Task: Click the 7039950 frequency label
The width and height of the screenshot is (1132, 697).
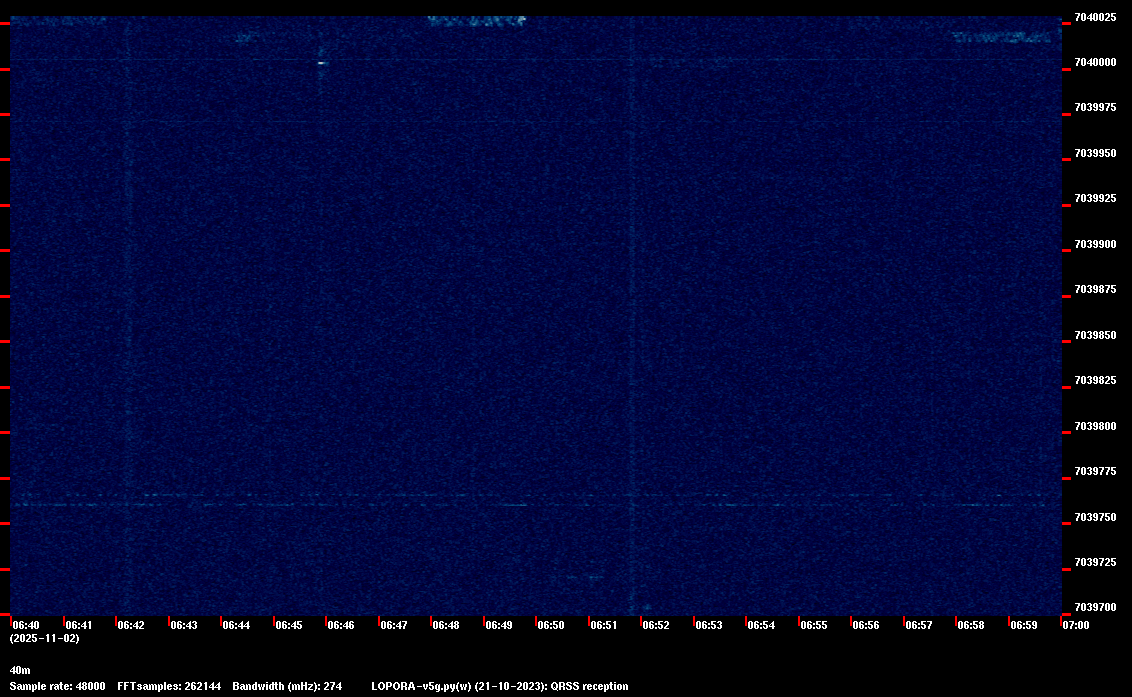Action: [1095, 153]
